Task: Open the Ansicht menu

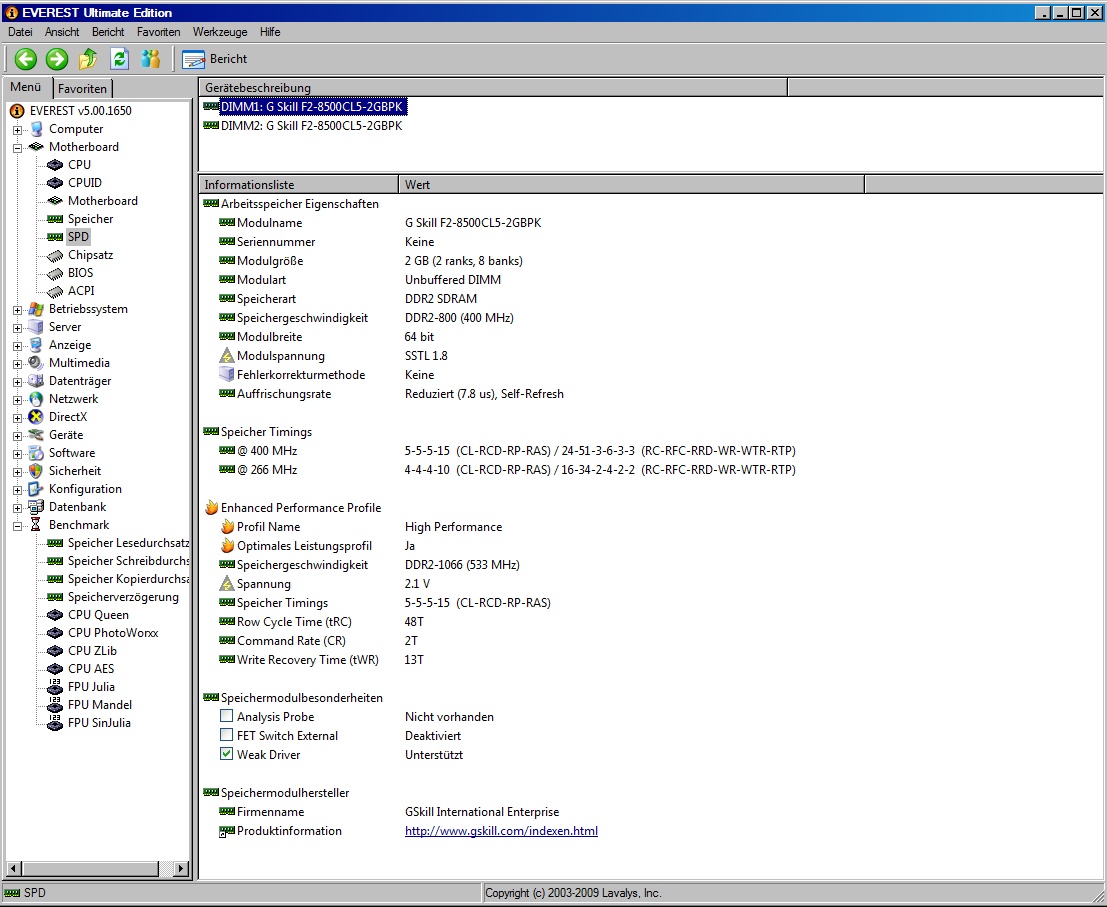Action: coord(62,32)
